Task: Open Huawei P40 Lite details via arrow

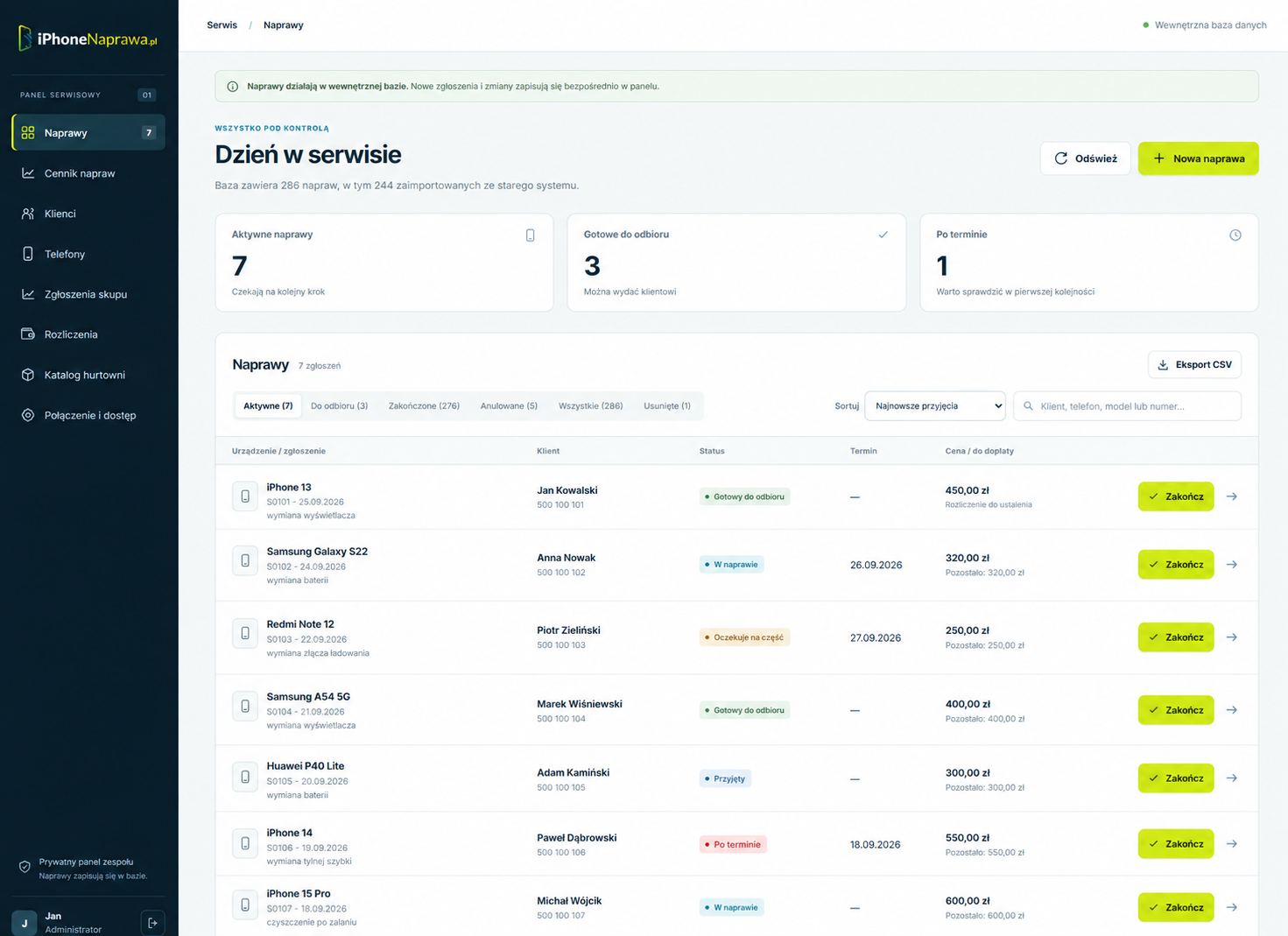Action: tap(1232, 778)
